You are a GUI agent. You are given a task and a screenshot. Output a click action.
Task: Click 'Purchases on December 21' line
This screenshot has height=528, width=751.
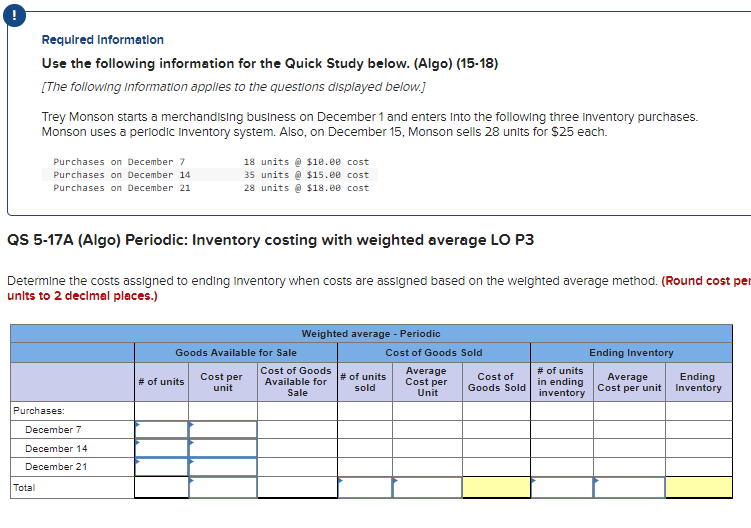click(x=122, y=188)
